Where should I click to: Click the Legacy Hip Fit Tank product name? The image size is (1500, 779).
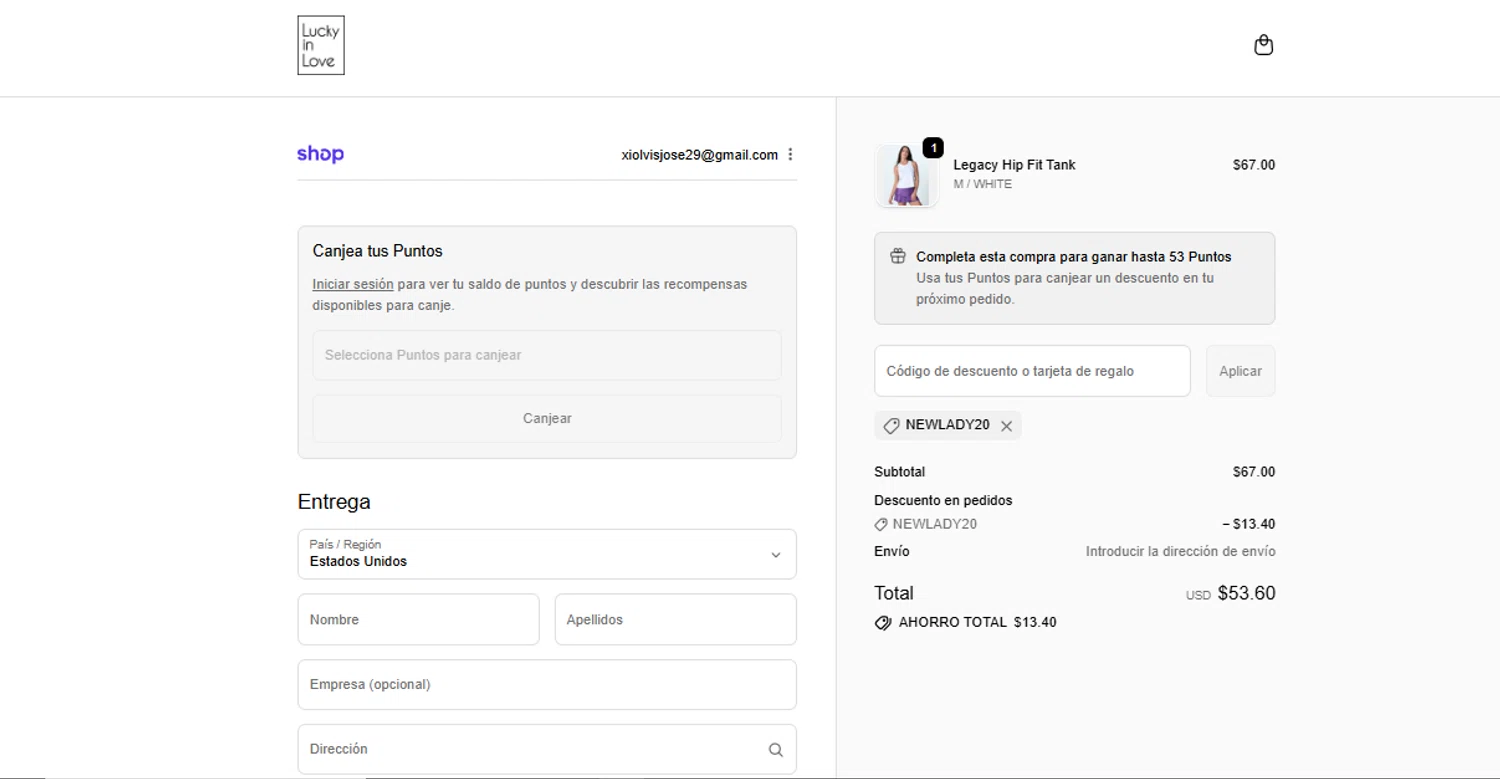1014,165
